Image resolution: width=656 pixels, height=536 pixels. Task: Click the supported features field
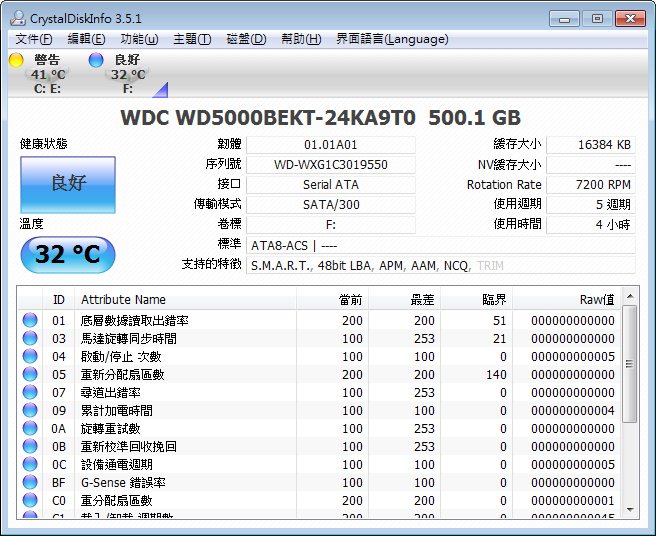(441, 266)
